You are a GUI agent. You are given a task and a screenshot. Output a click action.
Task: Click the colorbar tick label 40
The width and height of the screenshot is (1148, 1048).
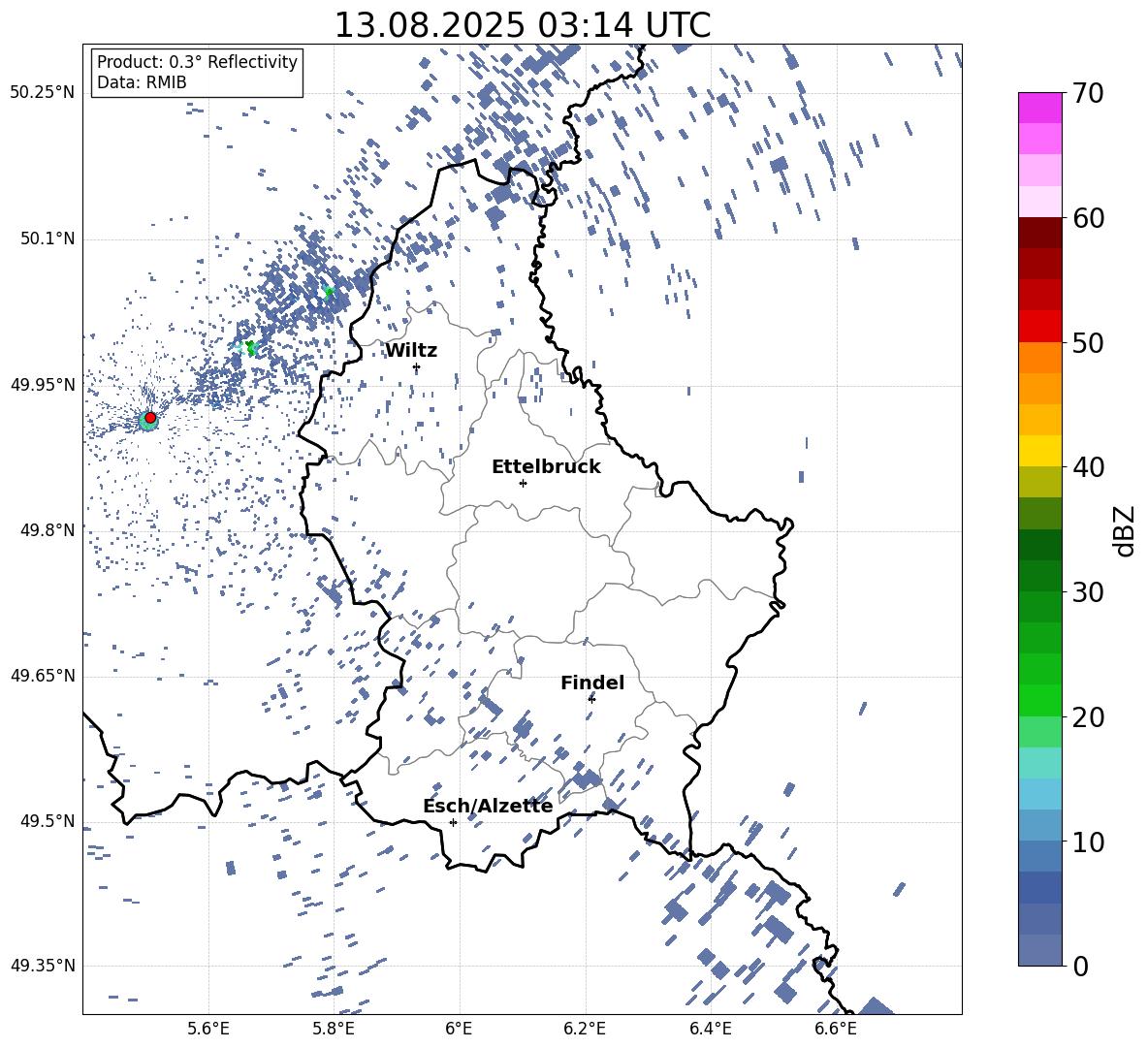1088,467
